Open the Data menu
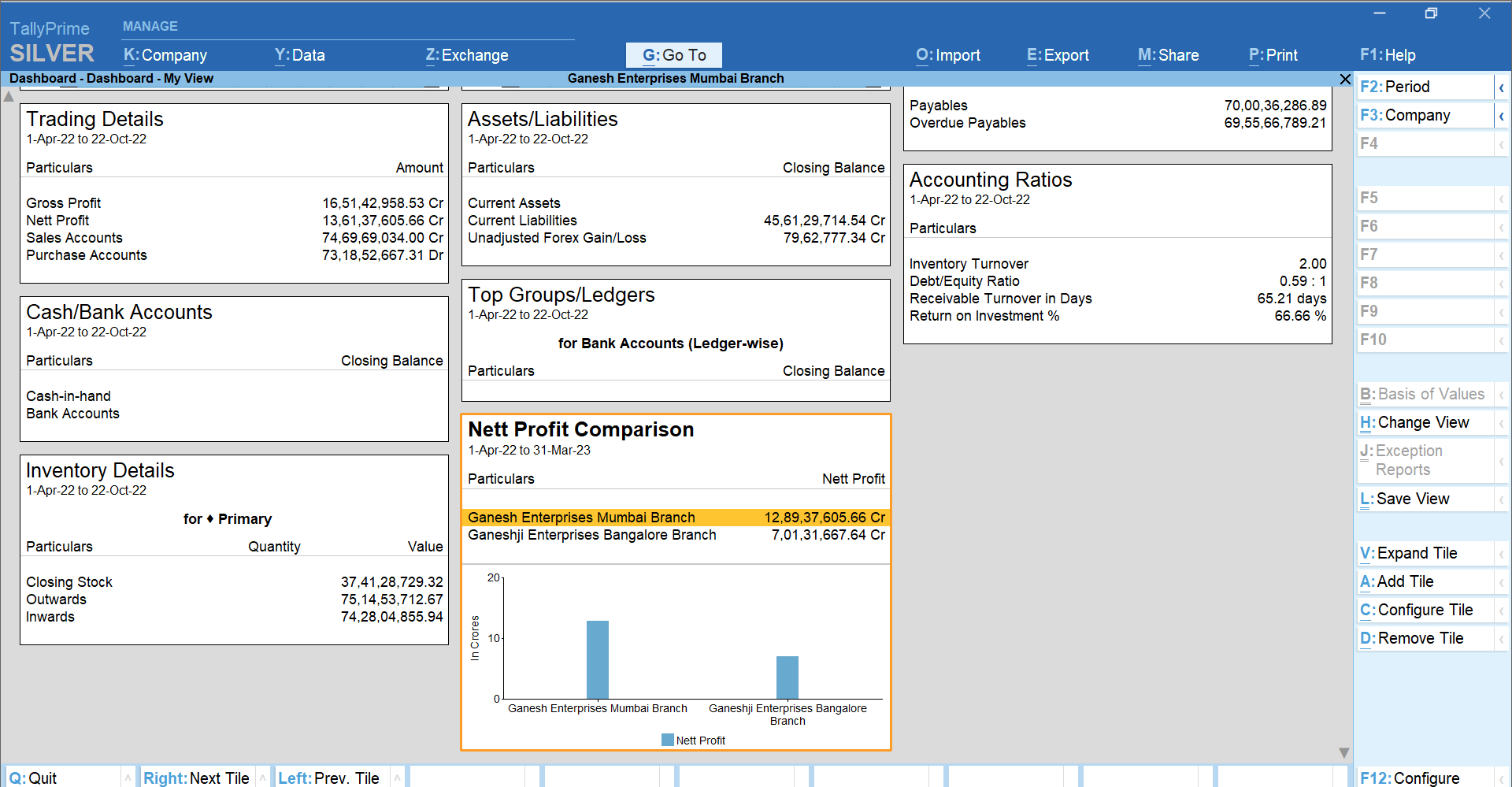 point(299,55)
